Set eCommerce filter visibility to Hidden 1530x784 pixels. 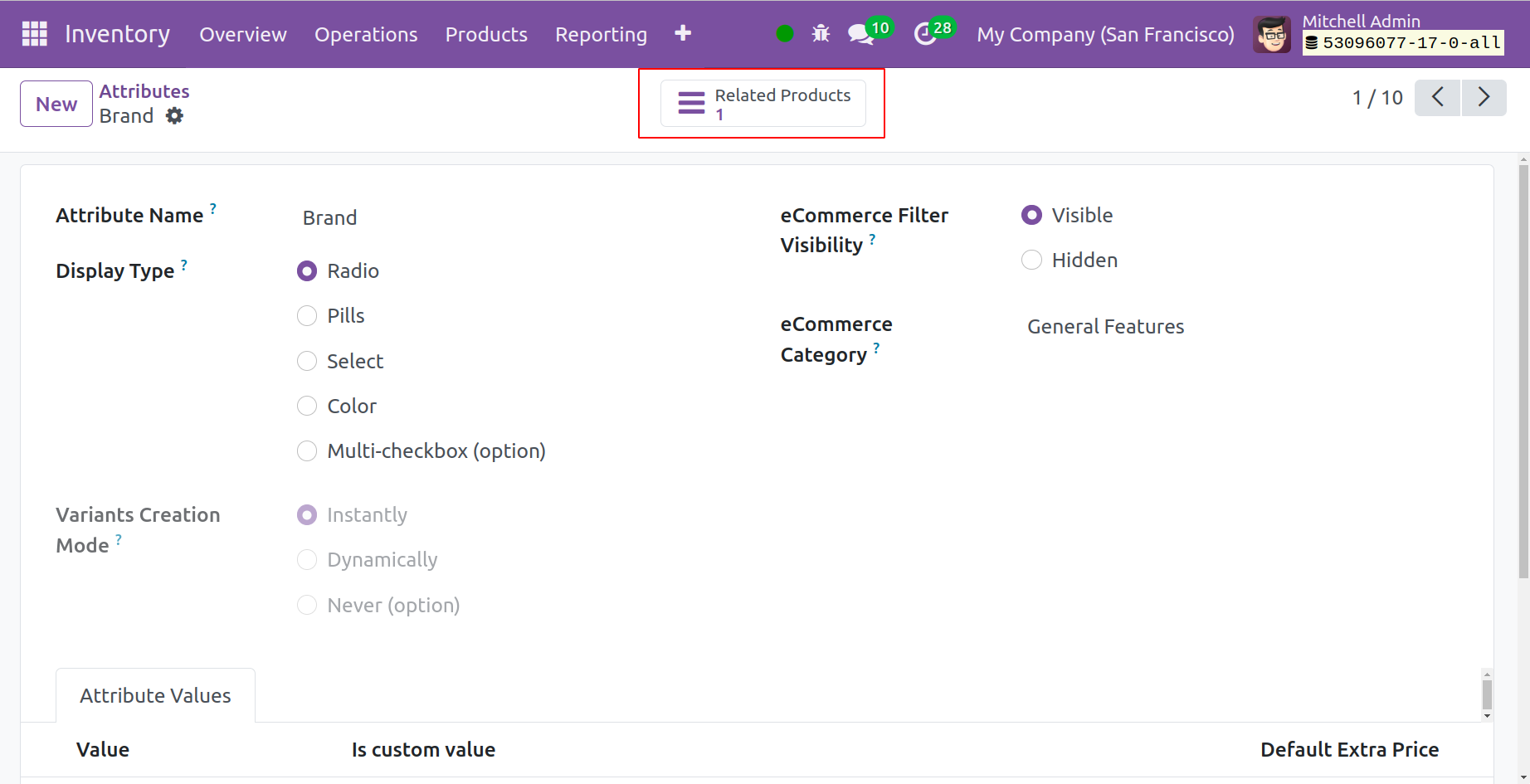(1031, 261)
